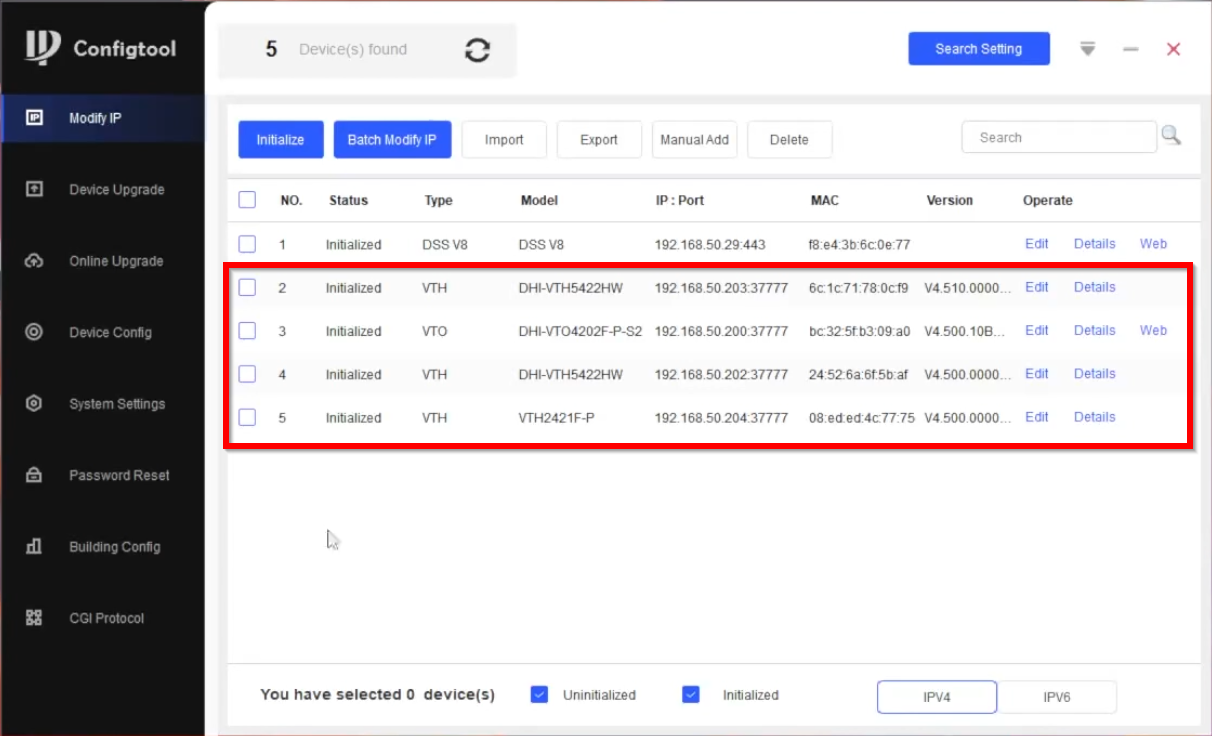
Task: Toggle the Initialized filter checkbox
Action: 691,695
